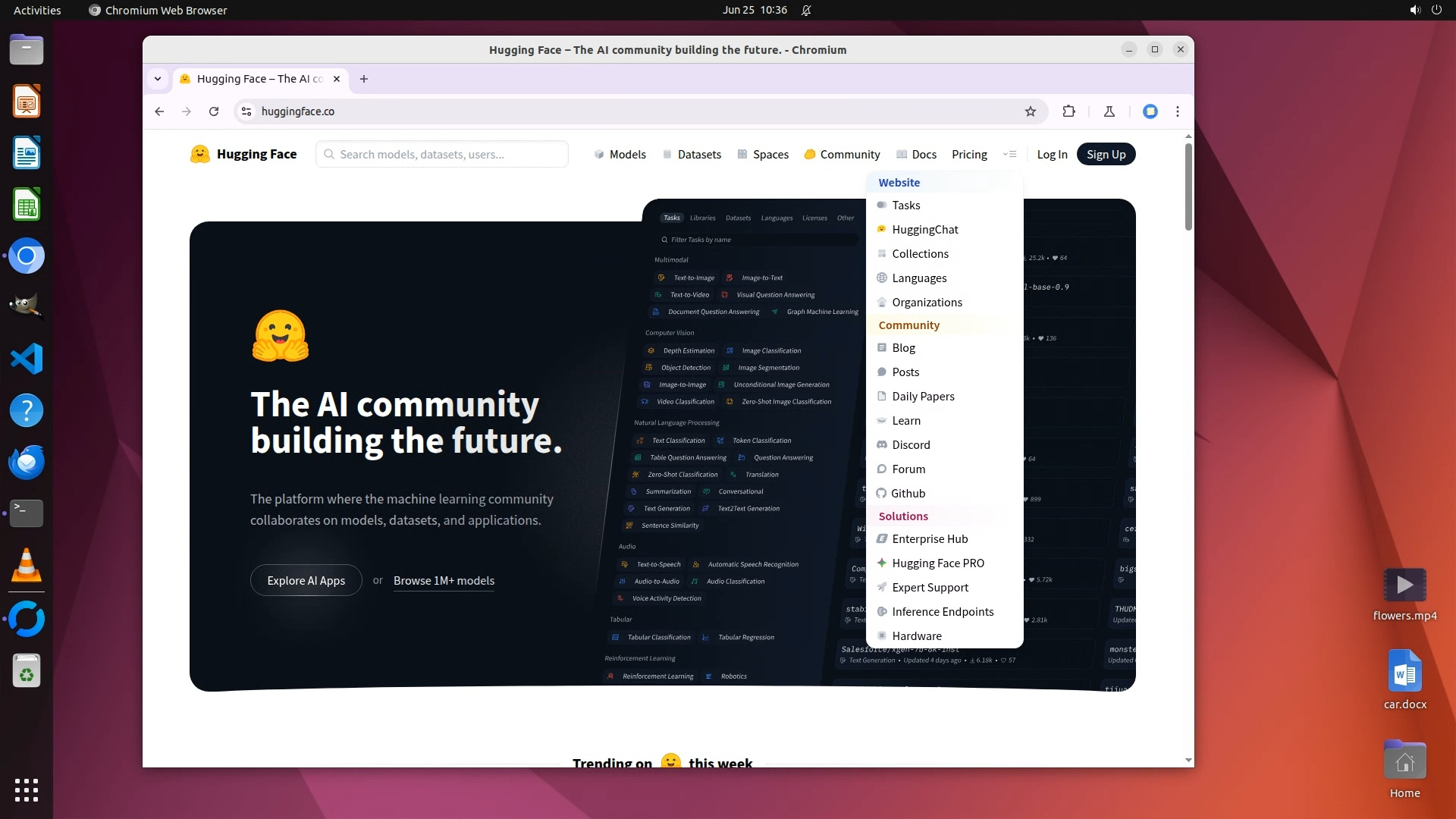This screenshot has height=819, width=1456.
Task: Choose Daily Papers menu entry
Action: [923, 397]
